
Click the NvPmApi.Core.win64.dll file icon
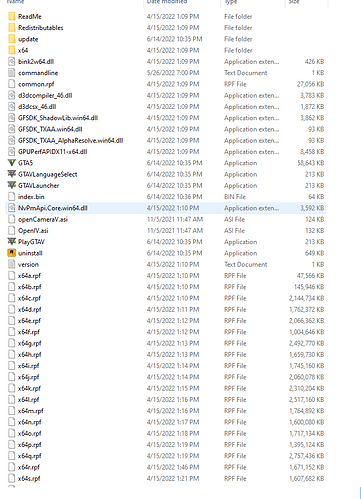[12, 208]
